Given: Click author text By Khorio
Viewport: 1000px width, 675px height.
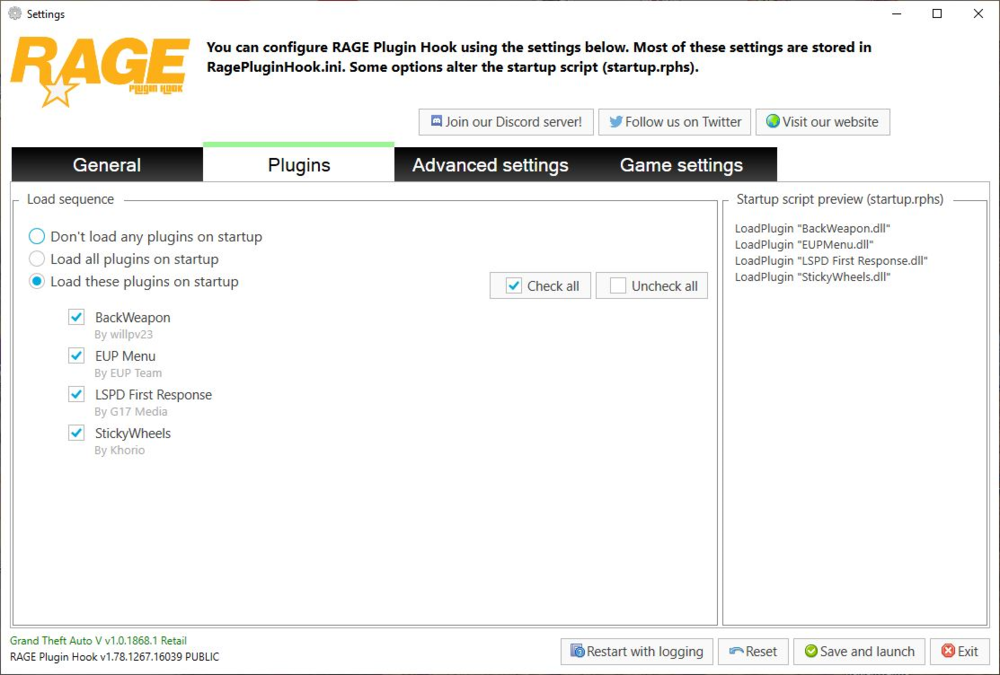Looking at the screenshot, I should pyautogui.click(x=119, y=450).
